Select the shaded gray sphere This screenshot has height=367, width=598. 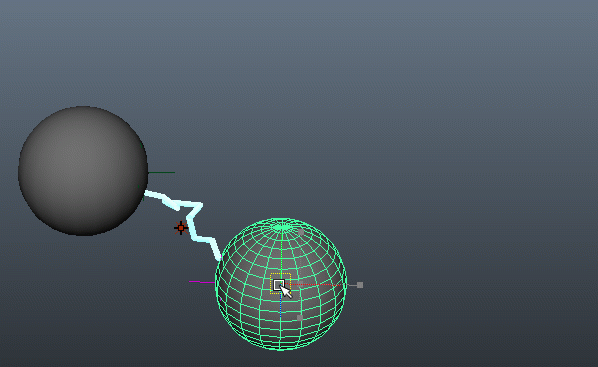tap(83, 171)
